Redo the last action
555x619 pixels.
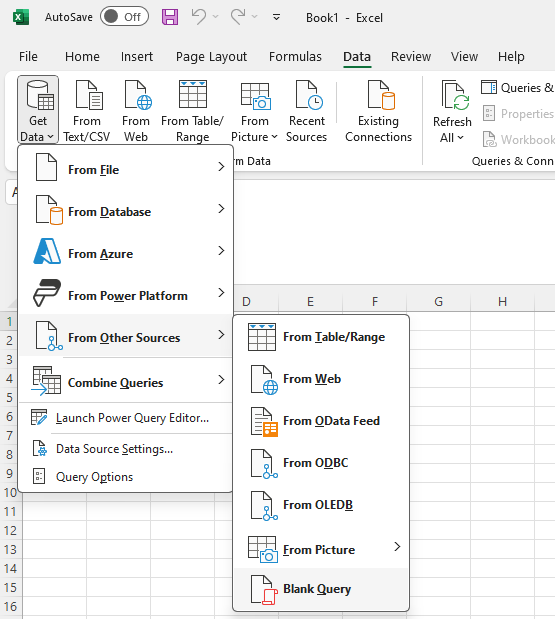coord(238,17)
